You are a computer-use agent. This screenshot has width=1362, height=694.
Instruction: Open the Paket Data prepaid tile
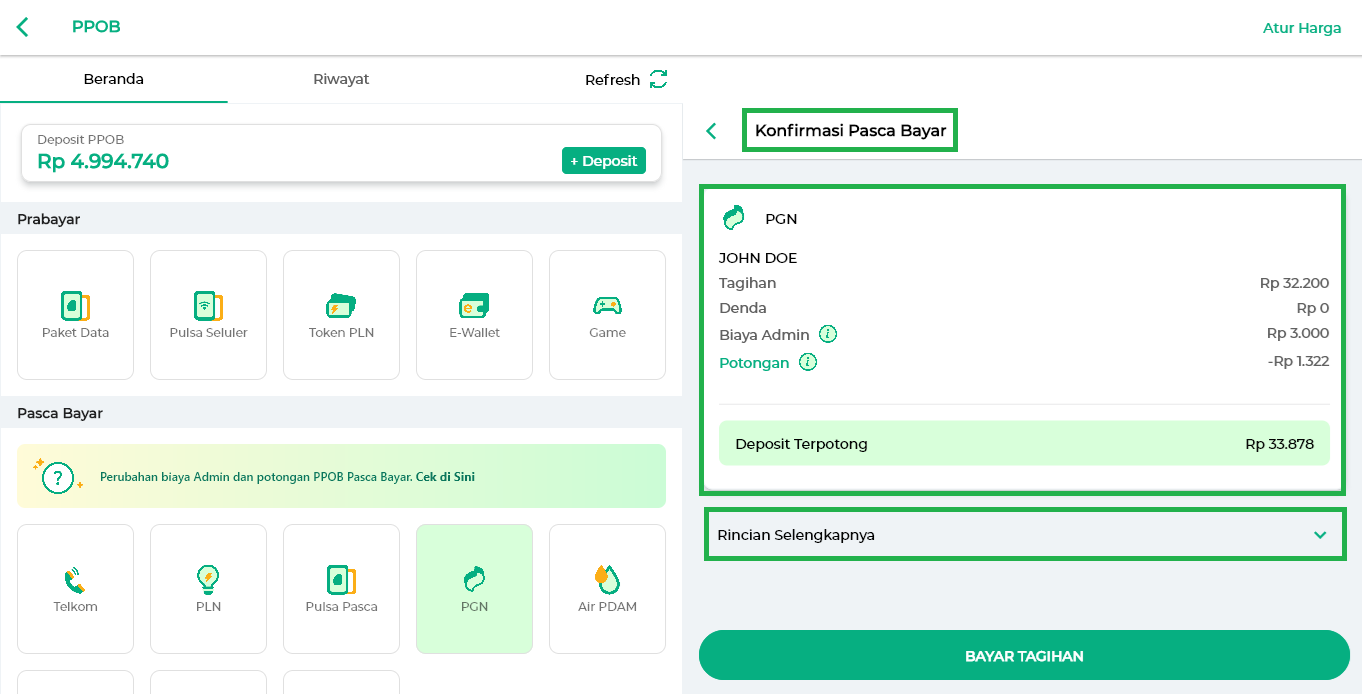click(x=75, y=315)
